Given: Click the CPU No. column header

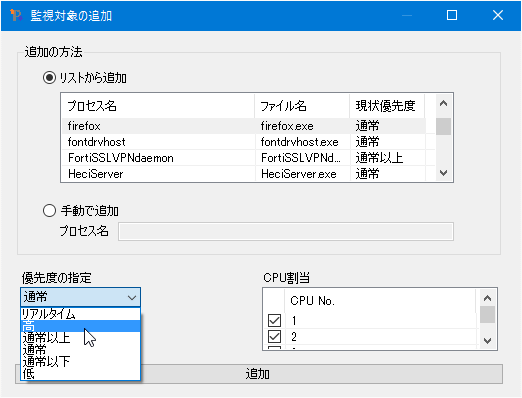Looking at the screenshot, I should (x=380, y=301).
